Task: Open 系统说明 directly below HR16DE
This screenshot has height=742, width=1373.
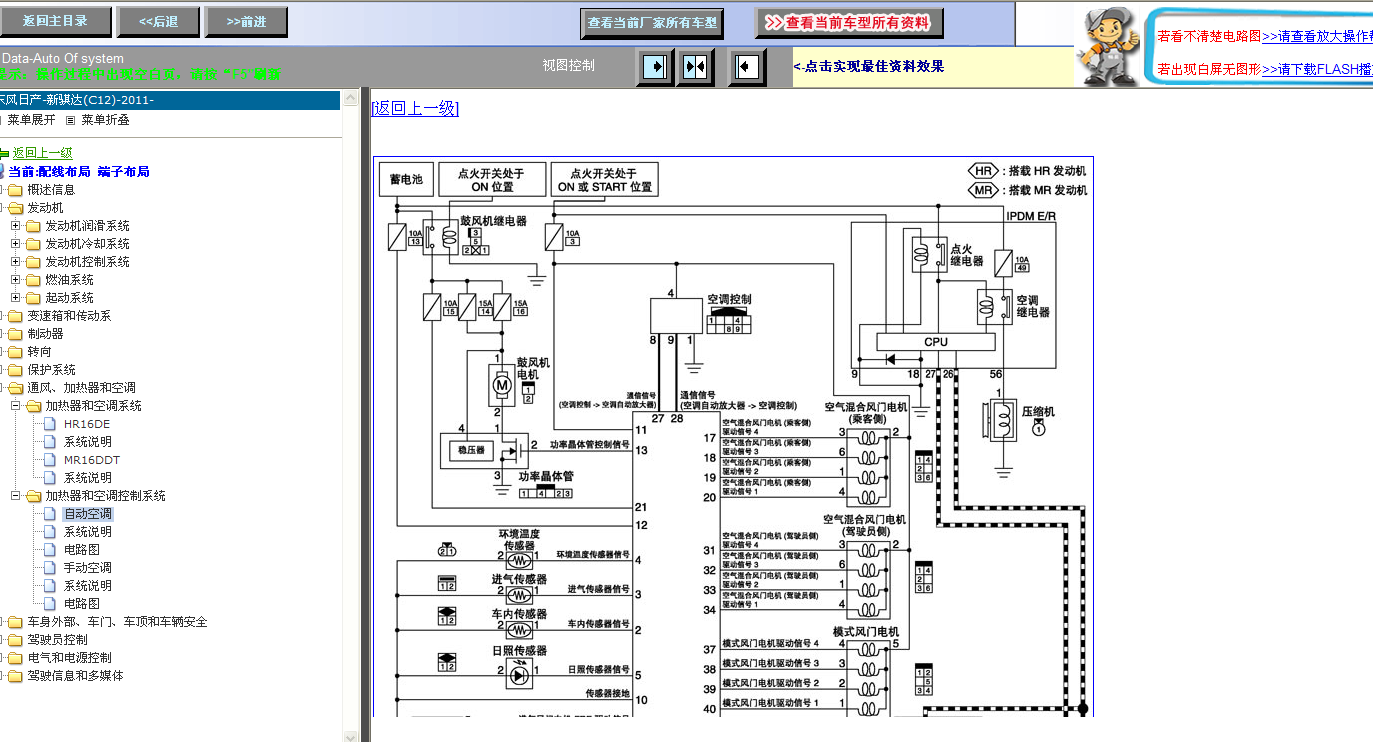Action: 88,442
